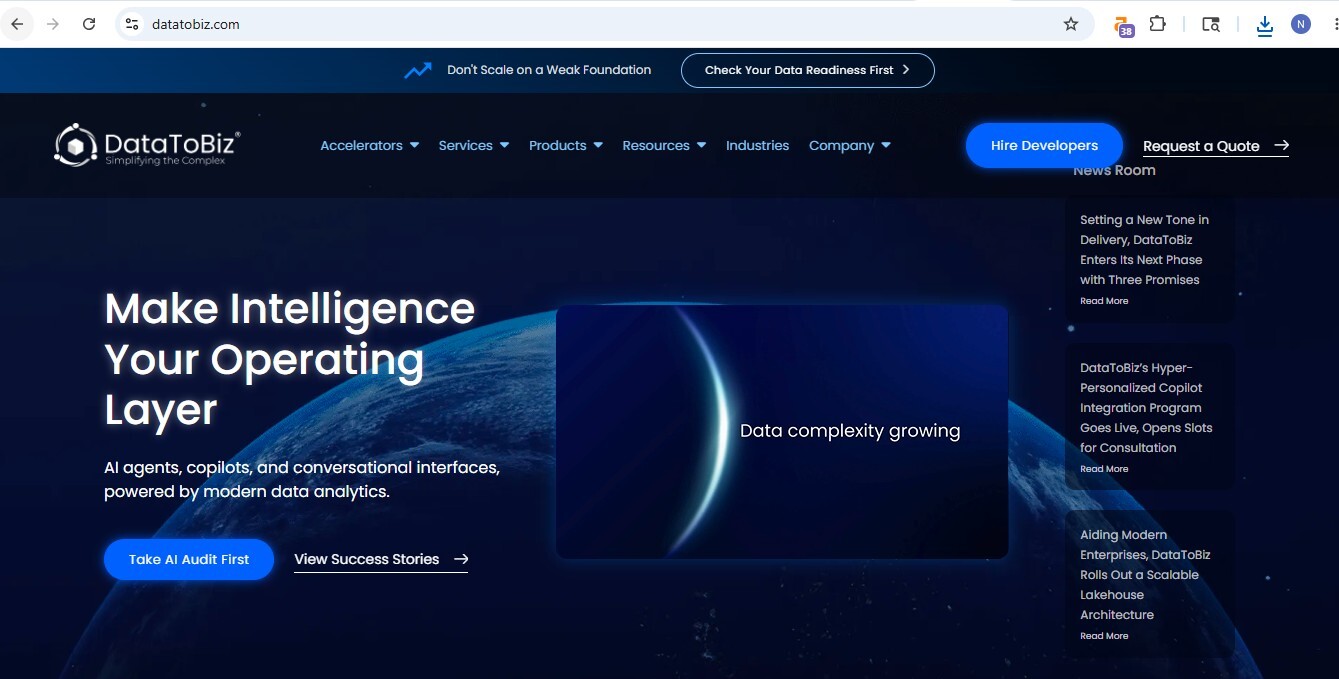Expand the Accelerators dropdown menu
The image size is (1339, 679).
pyautogui.click(x=370, y=146)
